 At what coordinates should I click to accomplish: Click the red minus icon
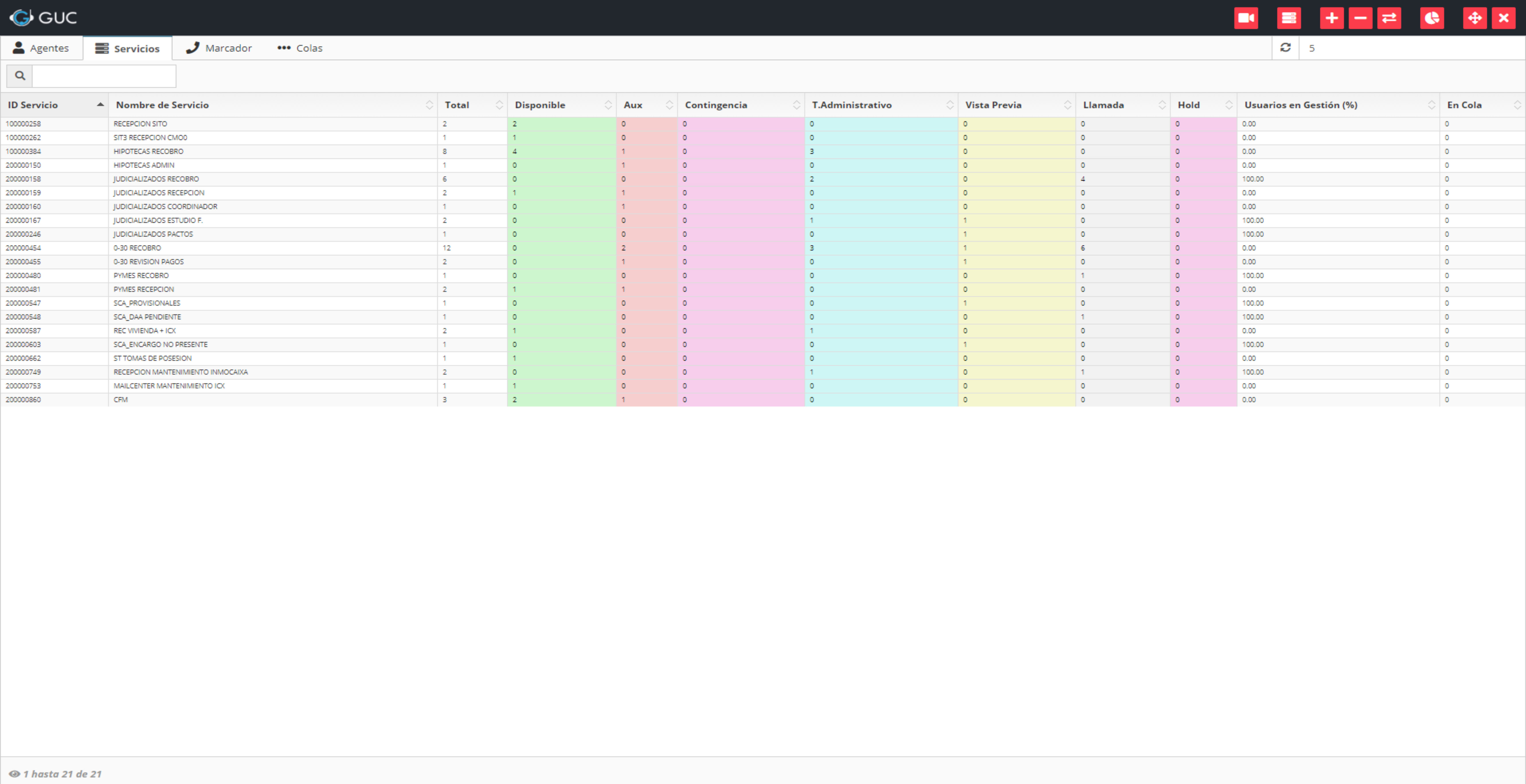pos(1360,18)
